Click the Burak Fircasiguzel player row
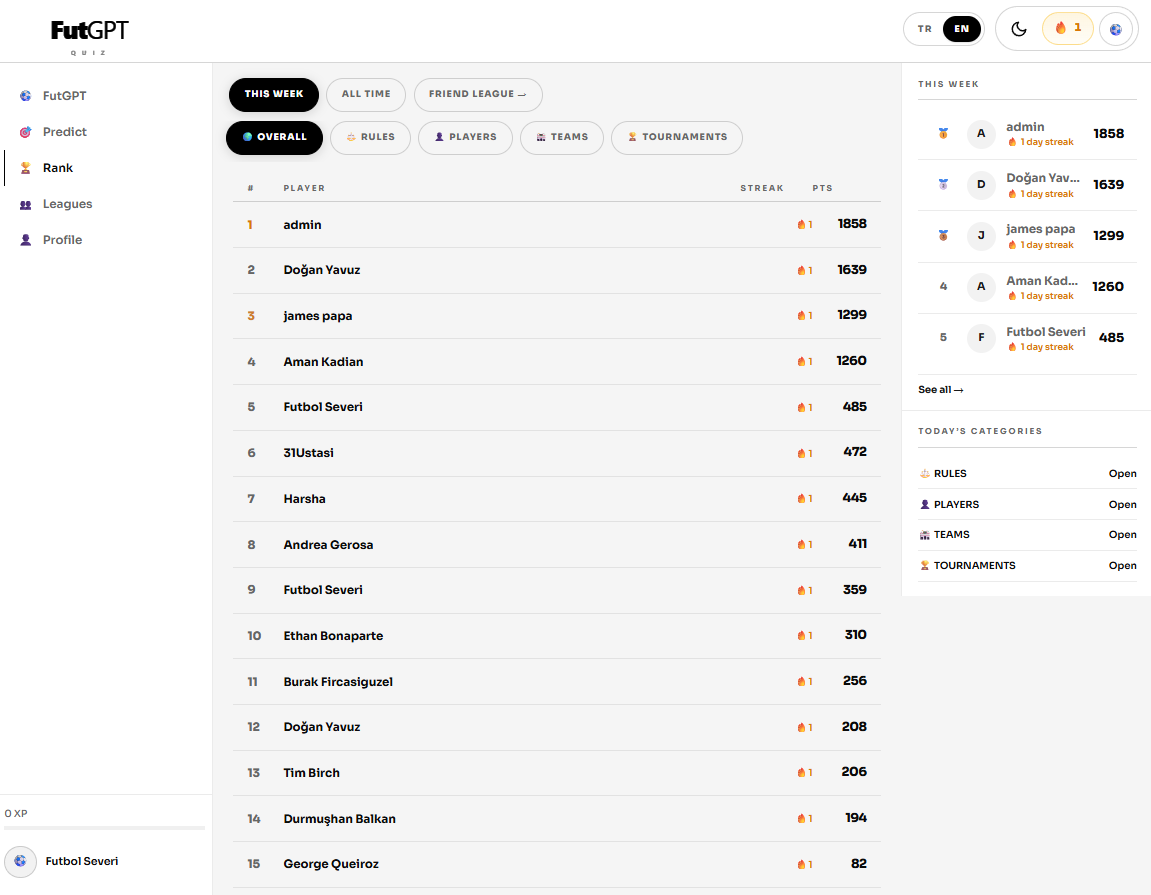Viewport: 1151px width, 895px height. (x=556, y=681)
